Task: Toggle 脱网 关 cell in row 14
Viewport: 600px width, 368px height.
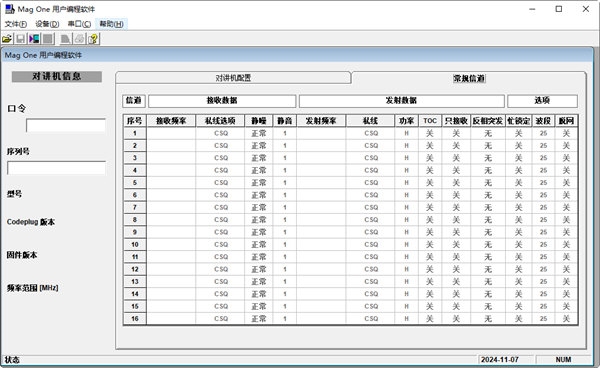Action: tap(566, 294)
